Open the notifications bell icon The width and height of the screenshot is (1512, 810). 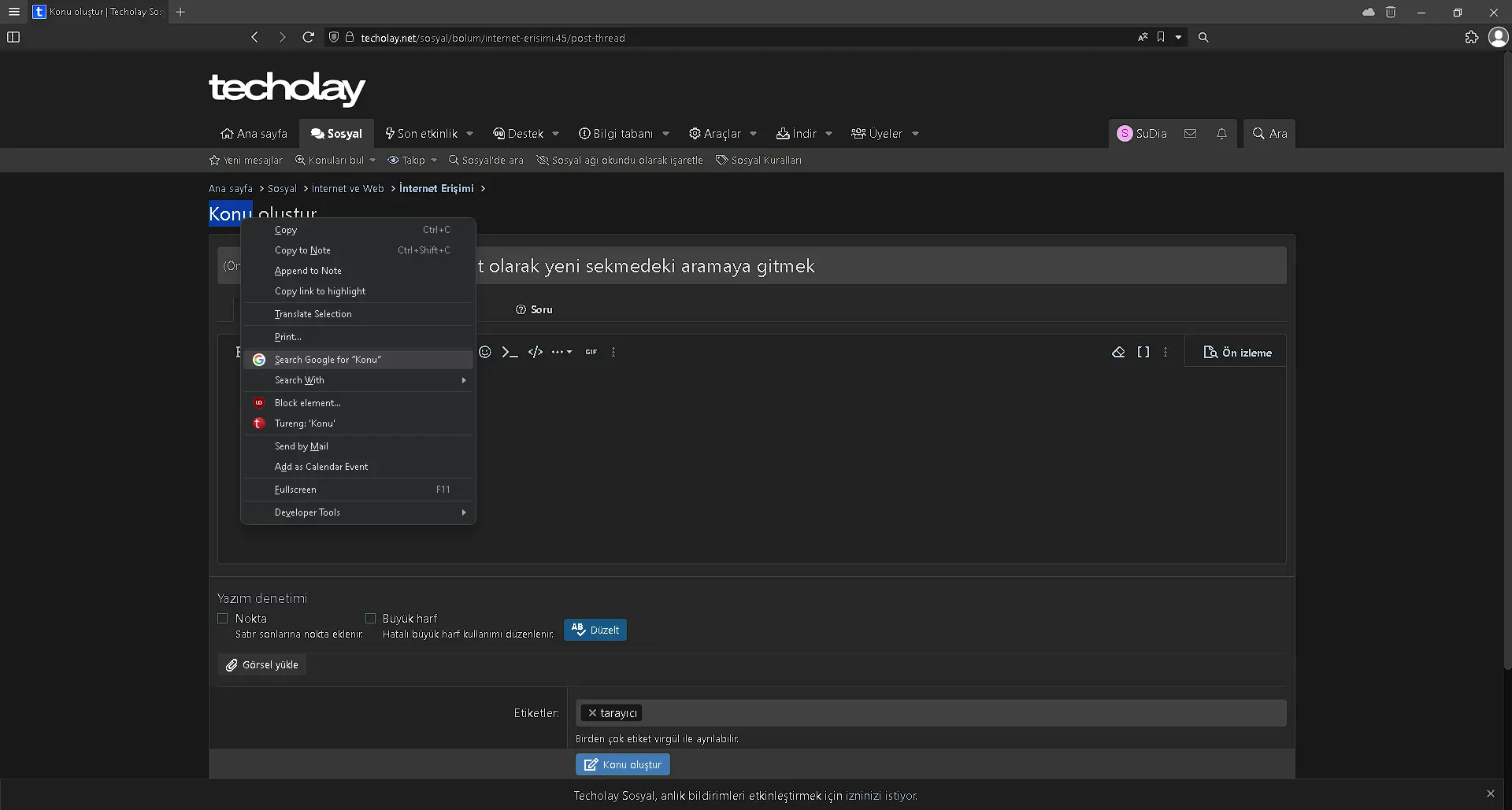1221,134
